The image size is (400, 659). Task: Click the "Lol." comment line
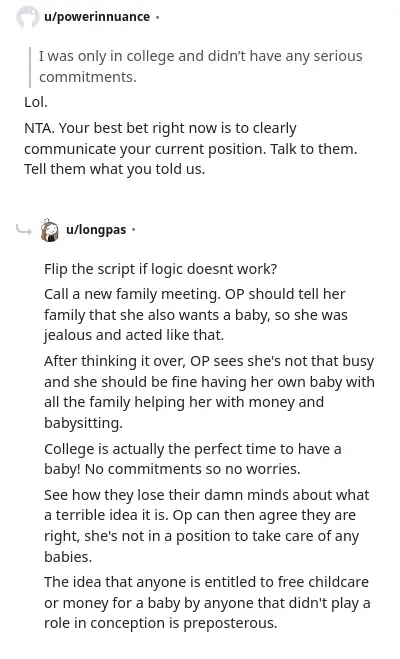36,102
